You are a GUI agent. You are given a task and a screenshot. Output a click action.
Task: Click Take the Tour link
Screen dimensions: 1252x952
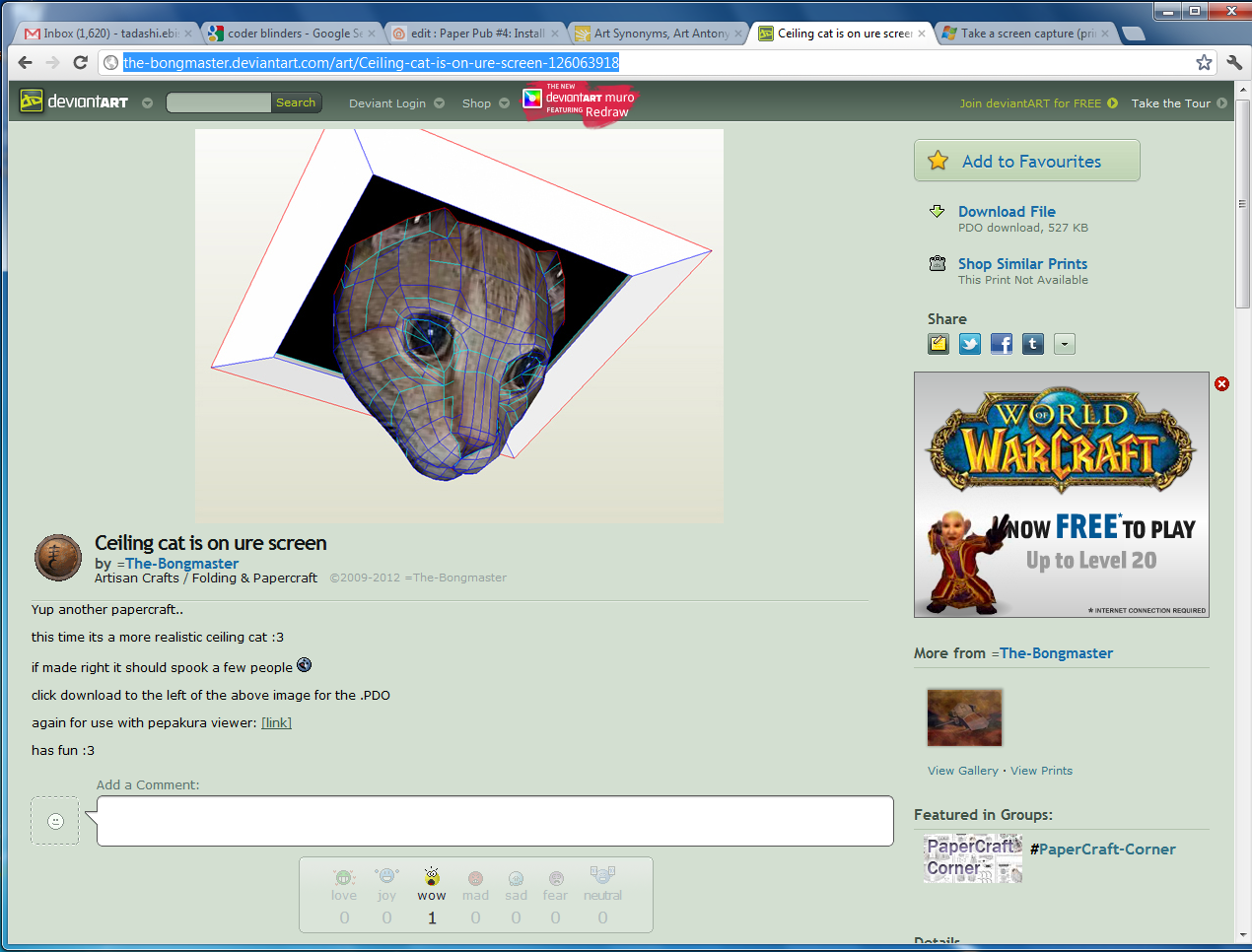click(1170, 102)
